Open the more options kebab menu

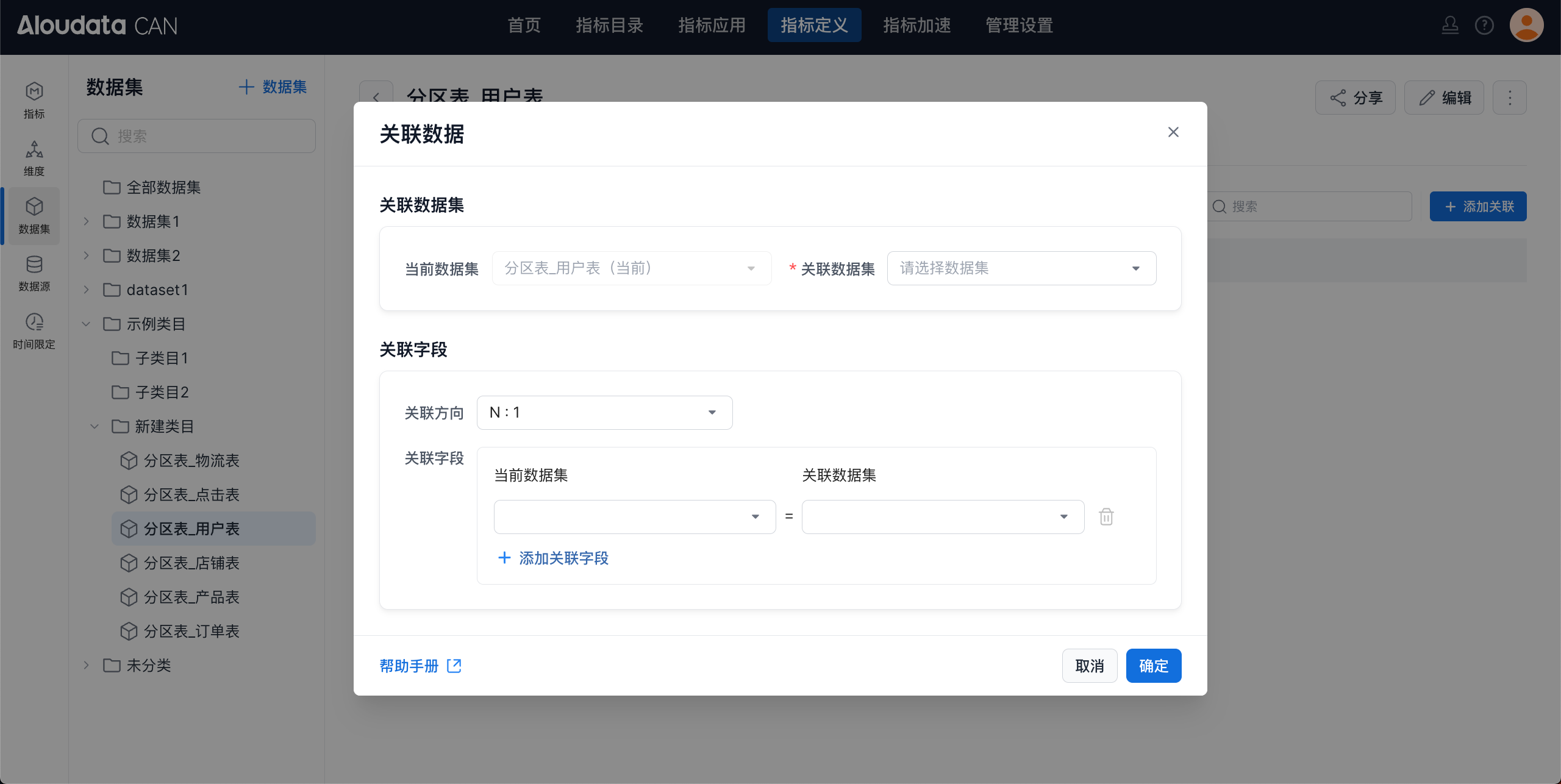point(1510,98)
